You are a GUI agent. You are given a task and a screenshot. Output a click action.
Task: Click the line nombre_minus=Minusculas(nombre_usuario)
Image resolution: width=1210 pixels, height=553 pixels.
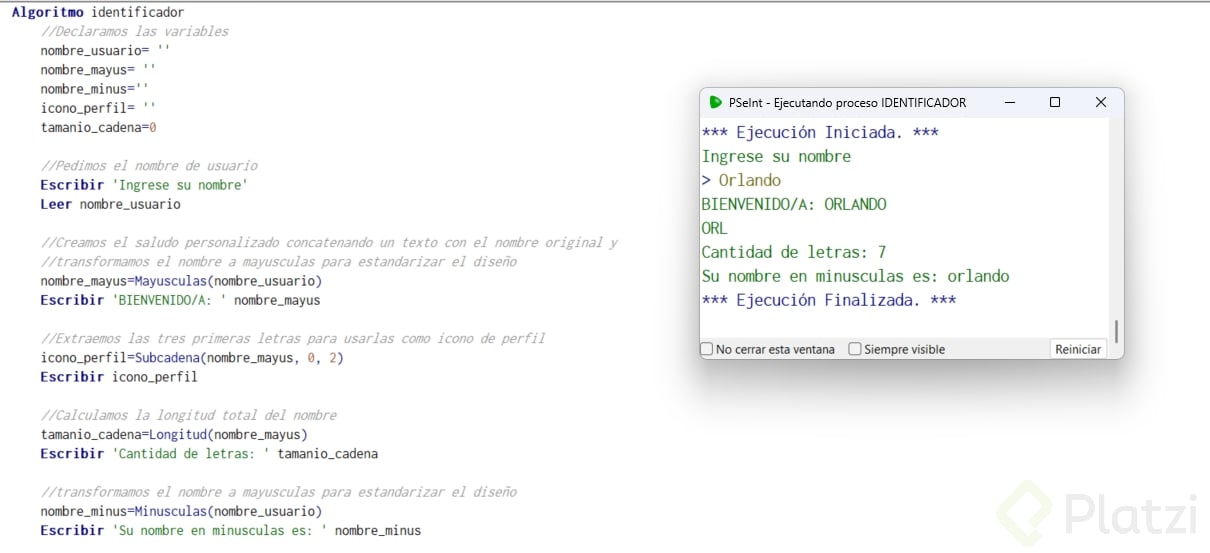[x=181, y=511]
